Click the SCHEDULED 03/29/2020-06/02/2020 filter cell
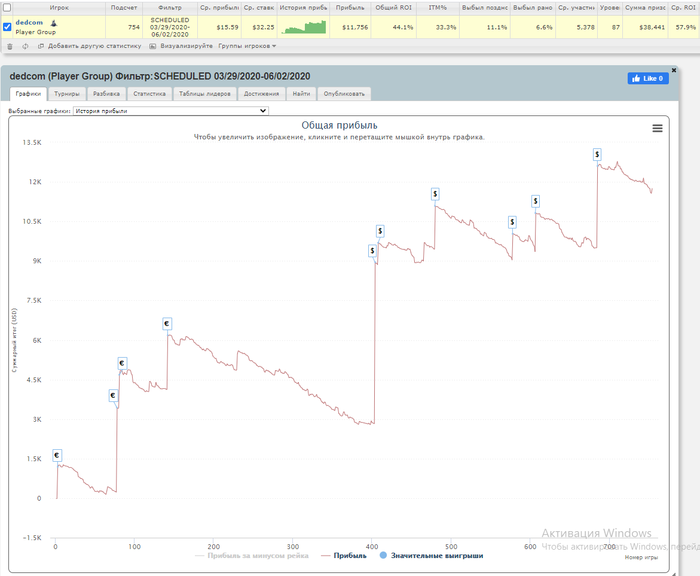 (170, 27)
